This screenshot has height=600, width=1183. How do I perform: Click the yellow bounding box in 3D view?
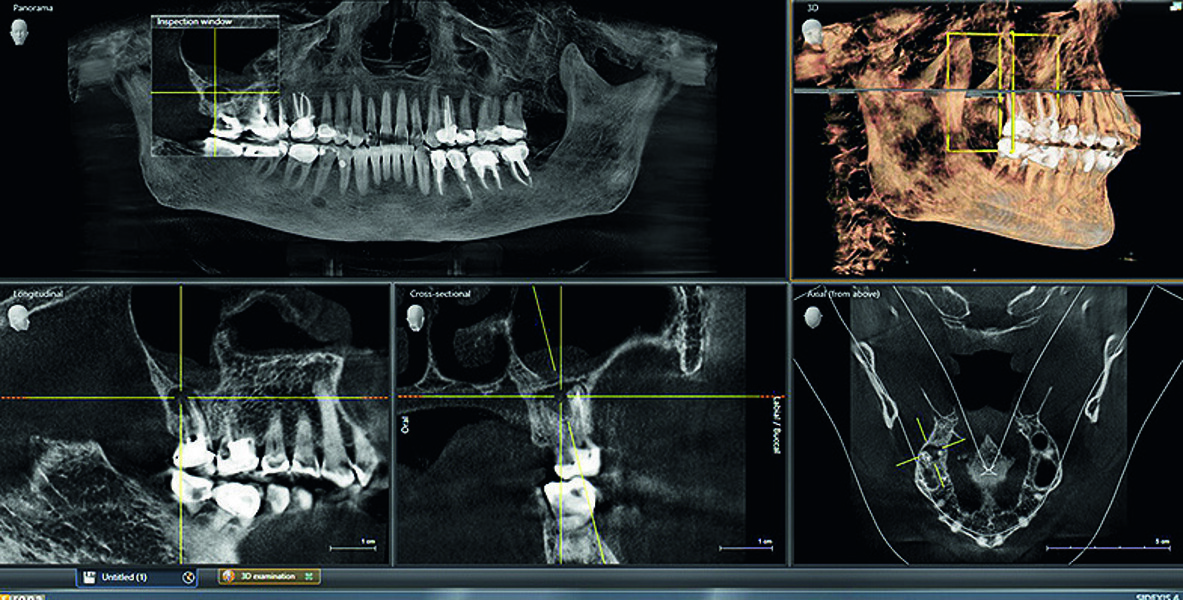[x=974, y=93]
